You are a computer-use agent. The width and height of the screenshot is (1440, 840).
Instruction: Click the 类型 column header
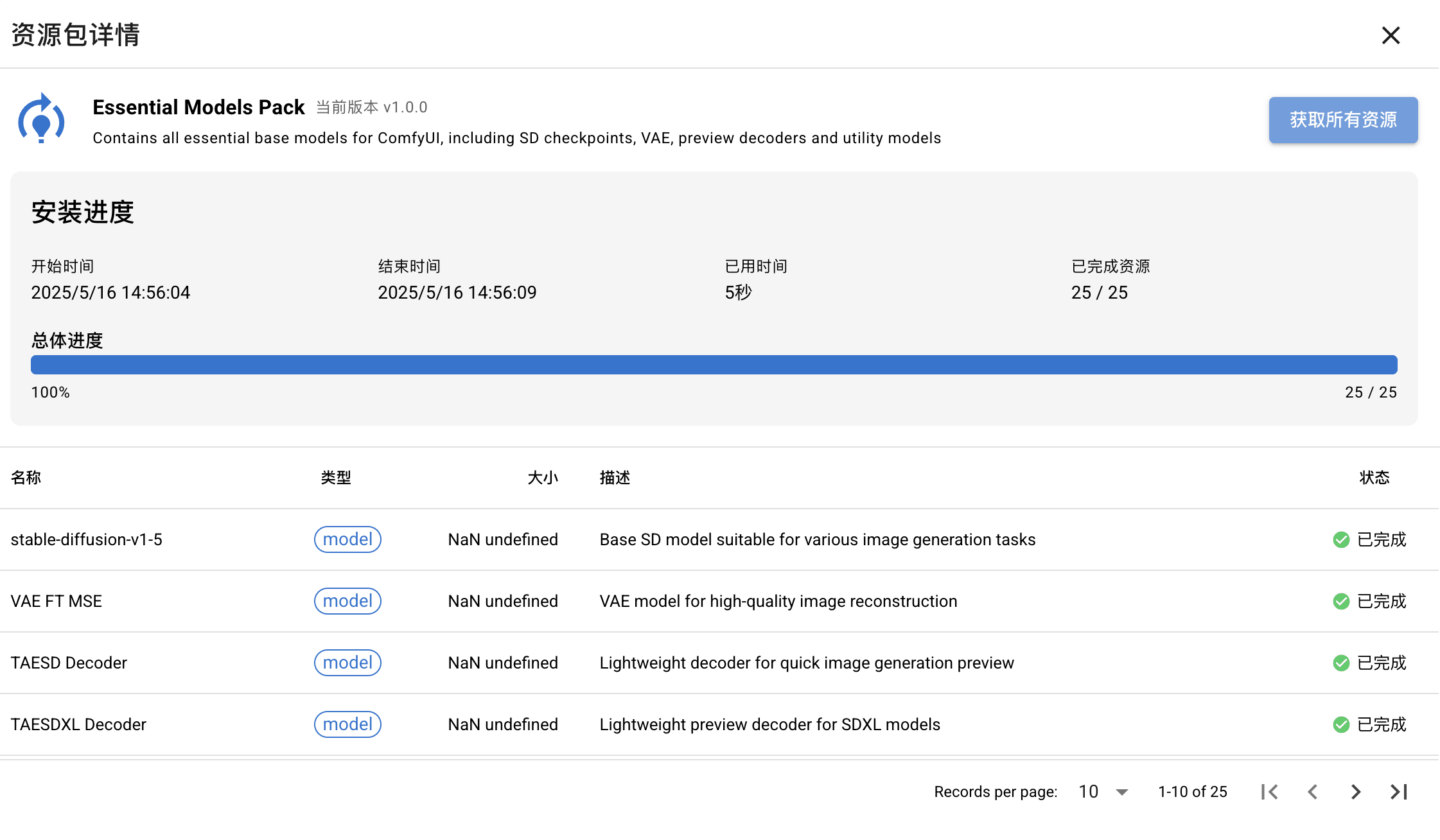336,478
